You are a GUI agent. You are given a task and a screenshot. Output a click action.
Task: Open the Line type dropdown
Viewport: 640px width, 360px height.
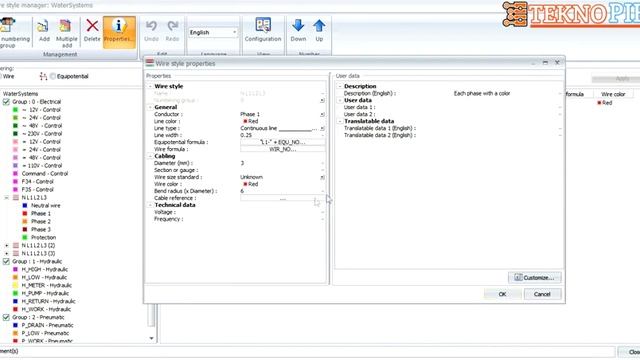322,128
